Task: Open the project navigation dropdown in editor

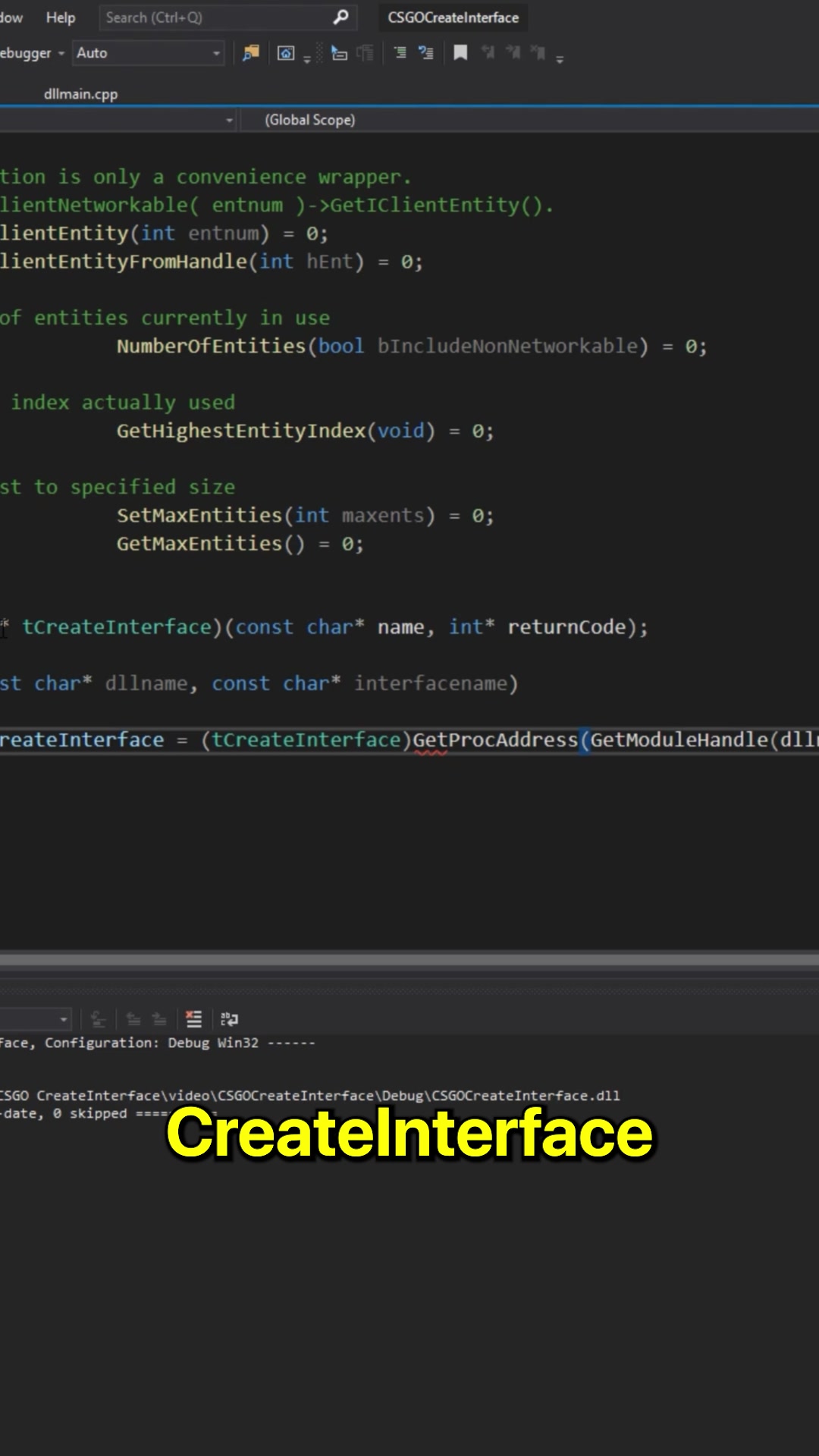Action: (x=229, y=120)
